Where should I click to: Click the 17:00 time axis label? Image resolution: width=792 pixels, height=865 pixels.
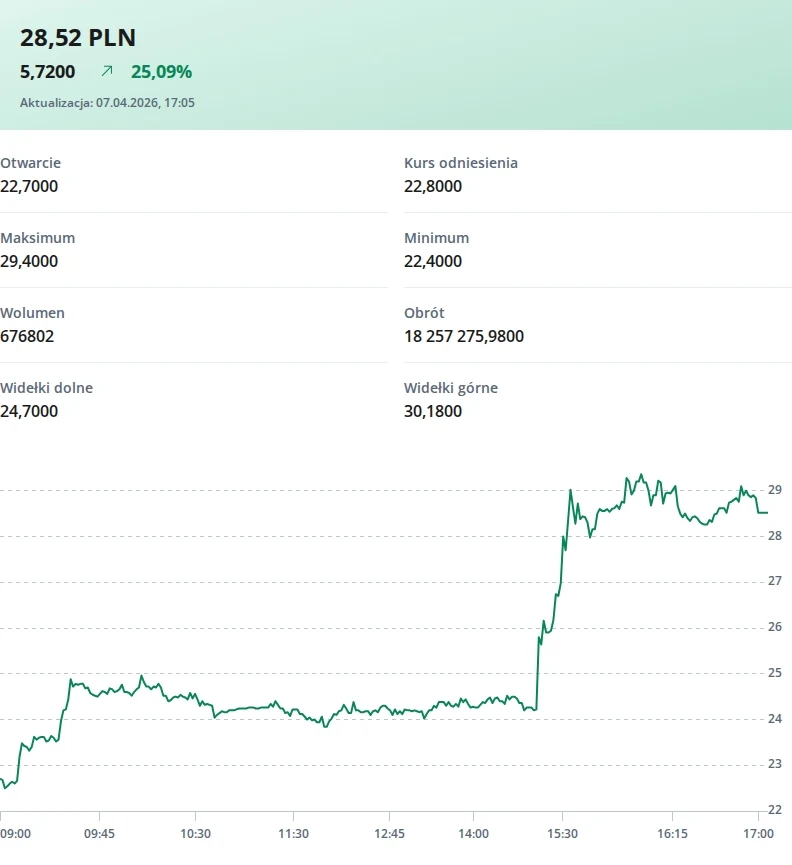click(x=759, y=834)
